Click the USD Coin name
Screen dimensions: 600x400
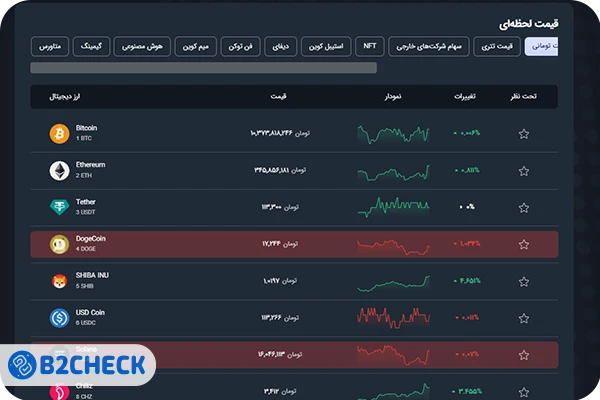click(90, 312)
